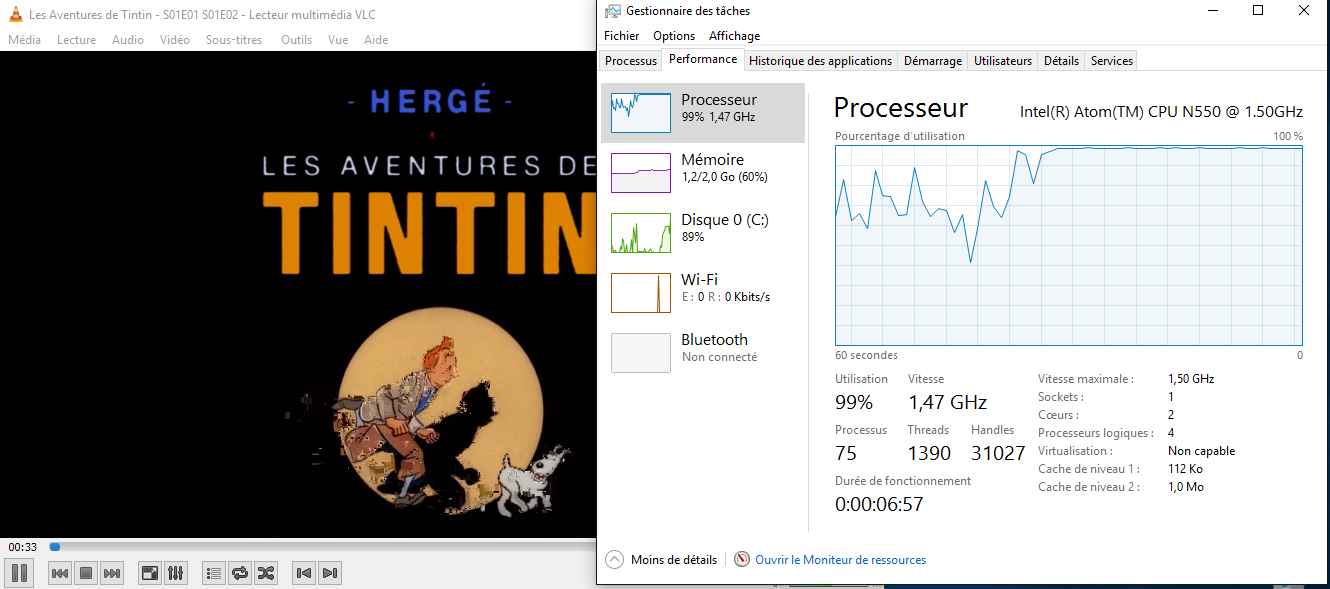Open Ouvrir le Moniteur de ressources link
This screenshot has height=589, width=1330.
coord(840,560)
